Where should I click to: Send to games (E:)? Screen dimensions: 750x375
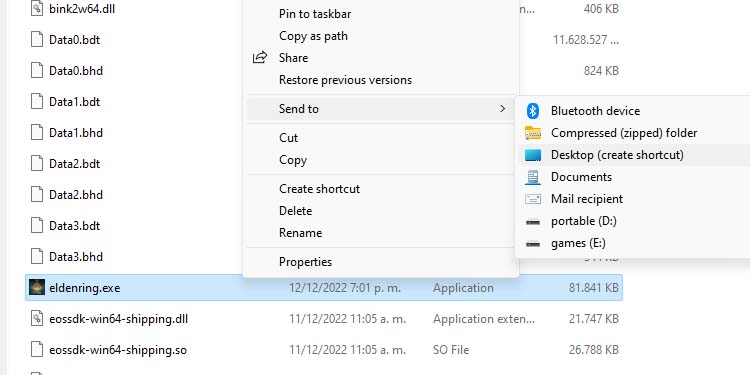578,243
